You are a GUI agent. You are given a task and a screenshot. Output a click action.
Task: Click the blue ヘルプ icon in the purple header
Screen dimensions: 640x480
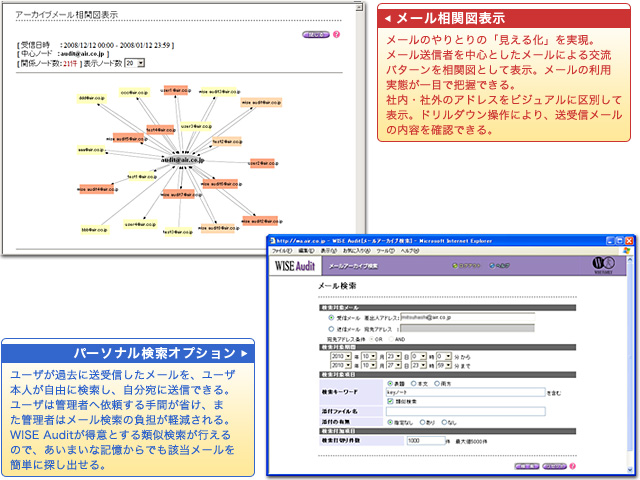pyautogui.click(x=492, y=266)
